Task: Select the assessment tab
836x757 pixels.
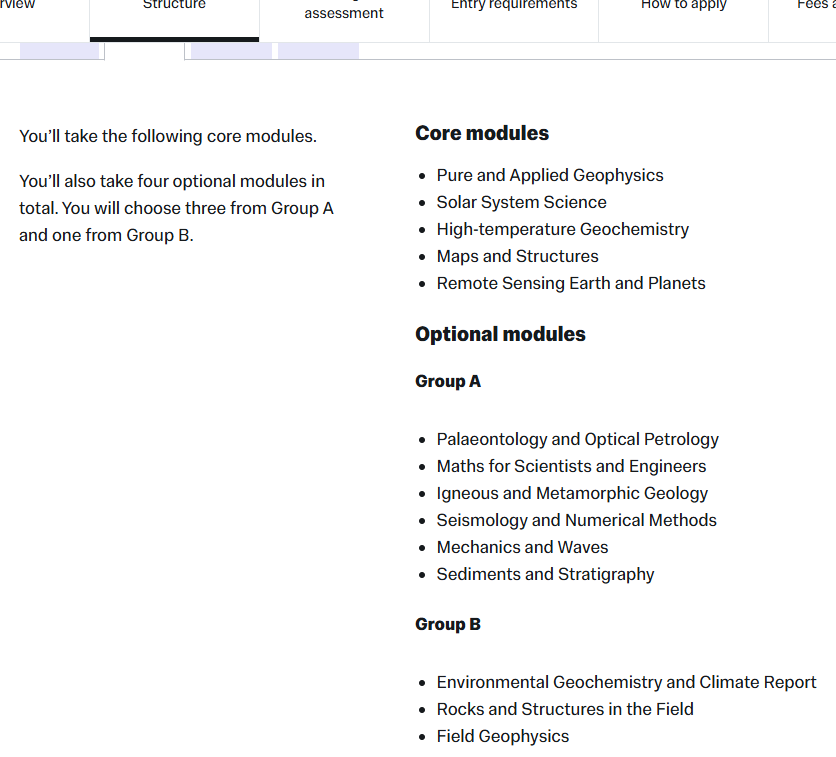Action: [344, 13]
